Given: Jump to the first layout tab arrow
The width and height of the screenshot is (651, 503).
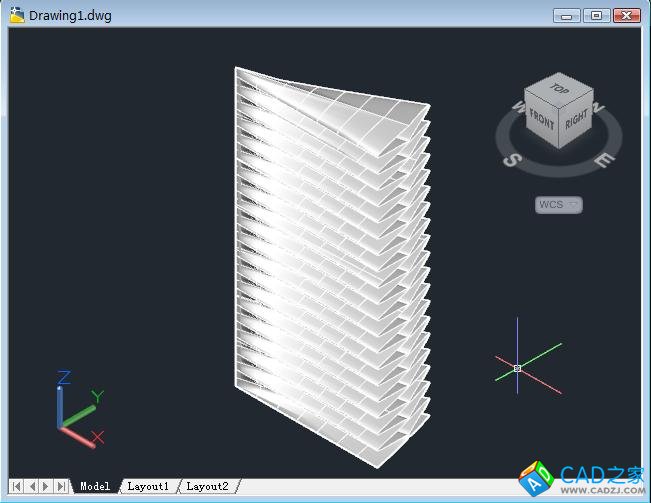Looking at the screenshot, I should tap(17, 486).
